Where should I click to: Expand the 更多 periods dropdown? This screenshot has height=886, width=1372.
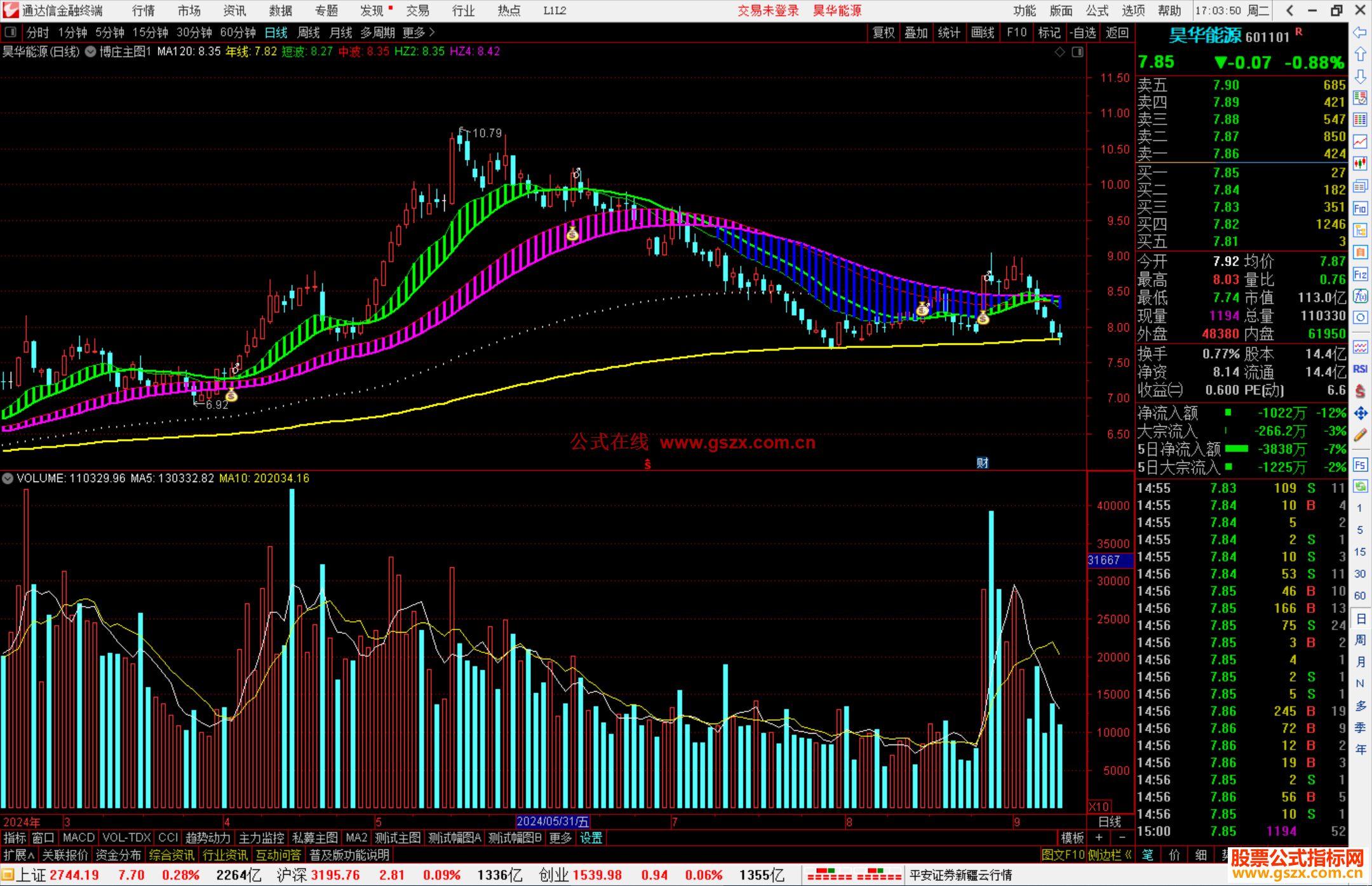point(419,32)
